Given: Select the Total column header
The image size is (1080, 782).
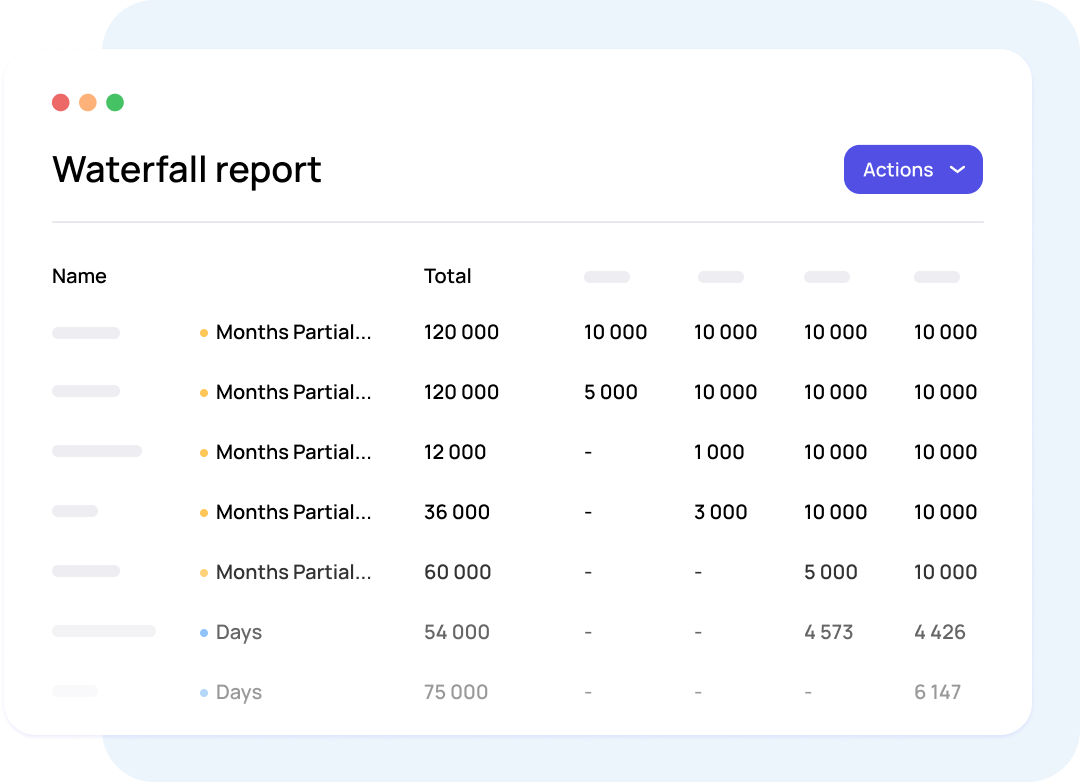Looking at the screenshot, I should coord(447,276).
